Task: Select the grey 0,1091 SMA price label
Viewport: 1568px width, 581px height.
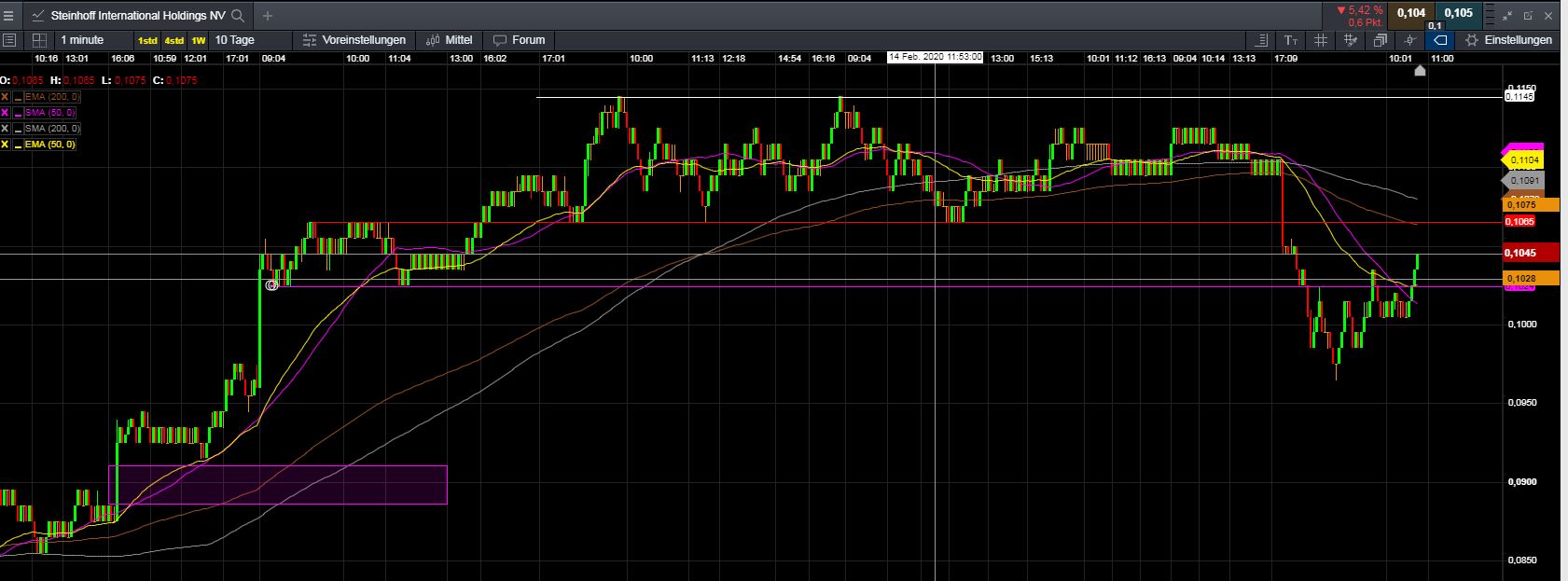Action: pos(1523,181)
